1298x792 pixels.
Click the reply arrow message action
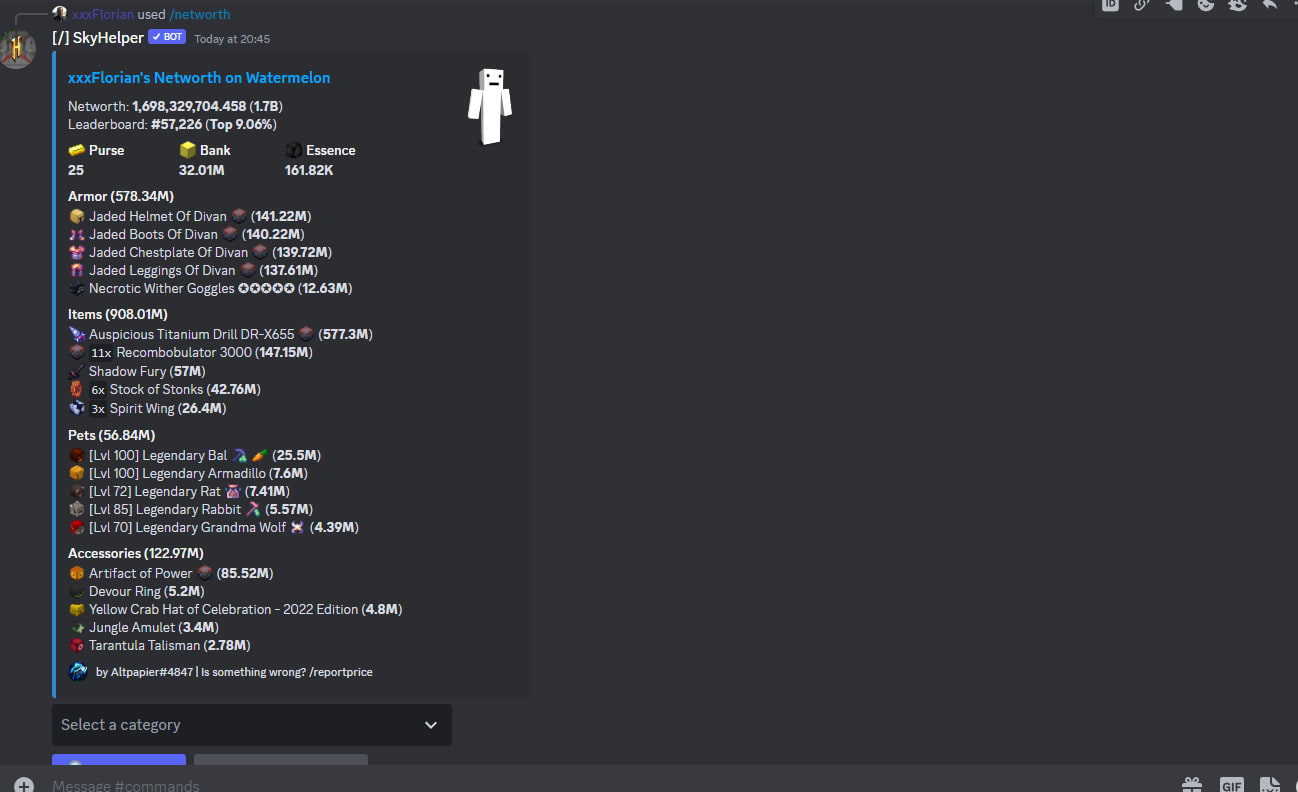click(1270, 5)
